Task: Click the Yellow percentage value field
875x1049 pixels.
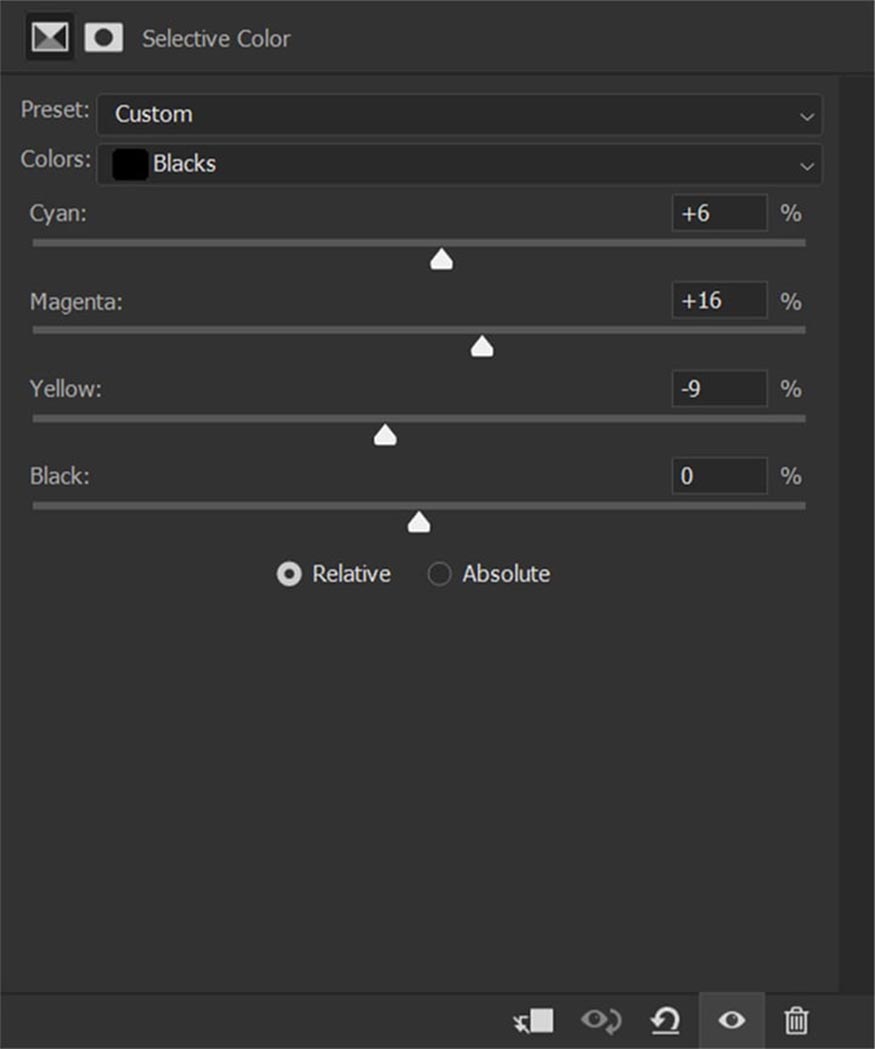Action: pyautogui.click(x=719, y=389)
